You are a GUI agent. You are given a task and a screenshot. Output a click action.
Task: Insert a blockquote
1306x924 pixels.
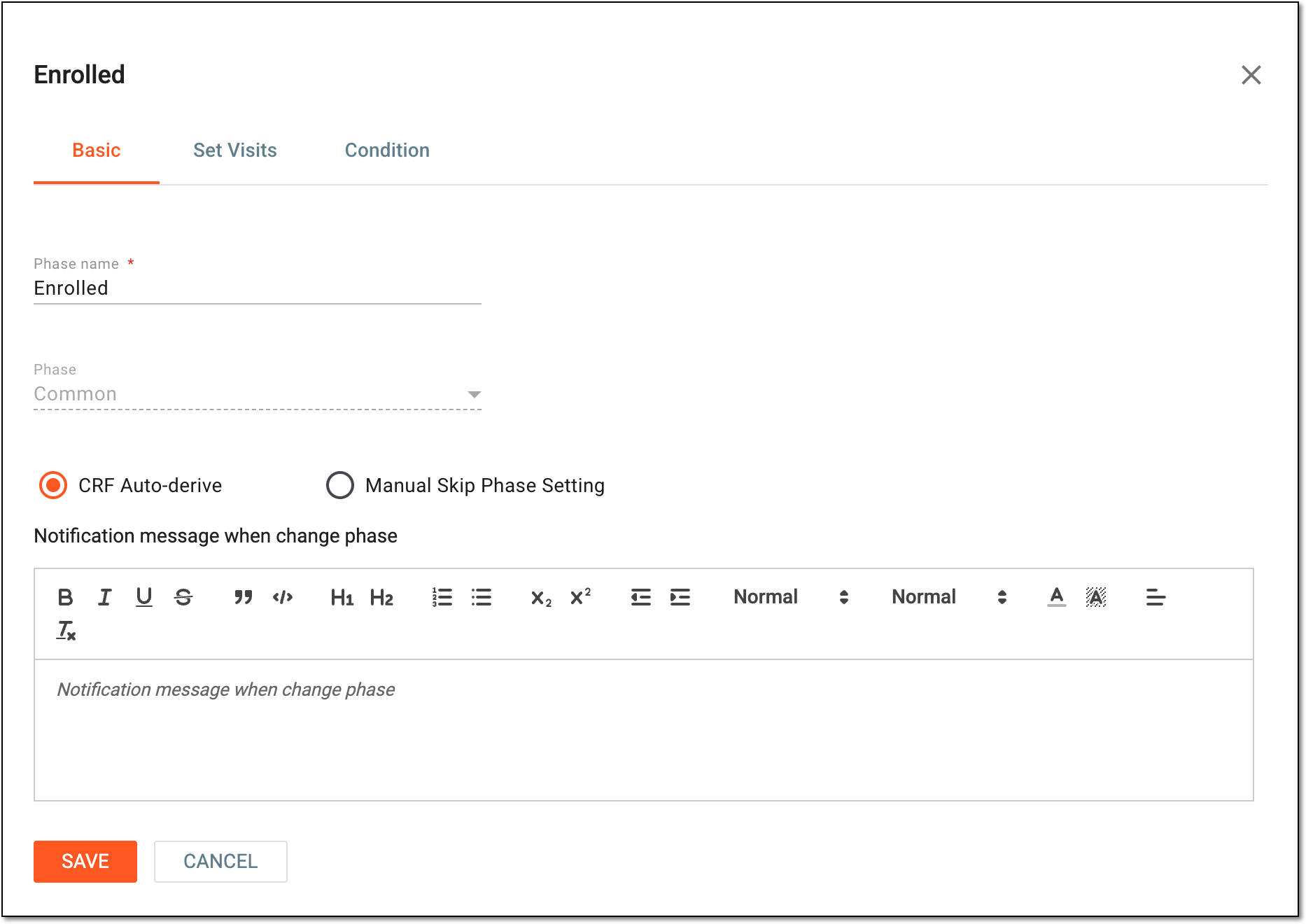click(x=243, y=597)
